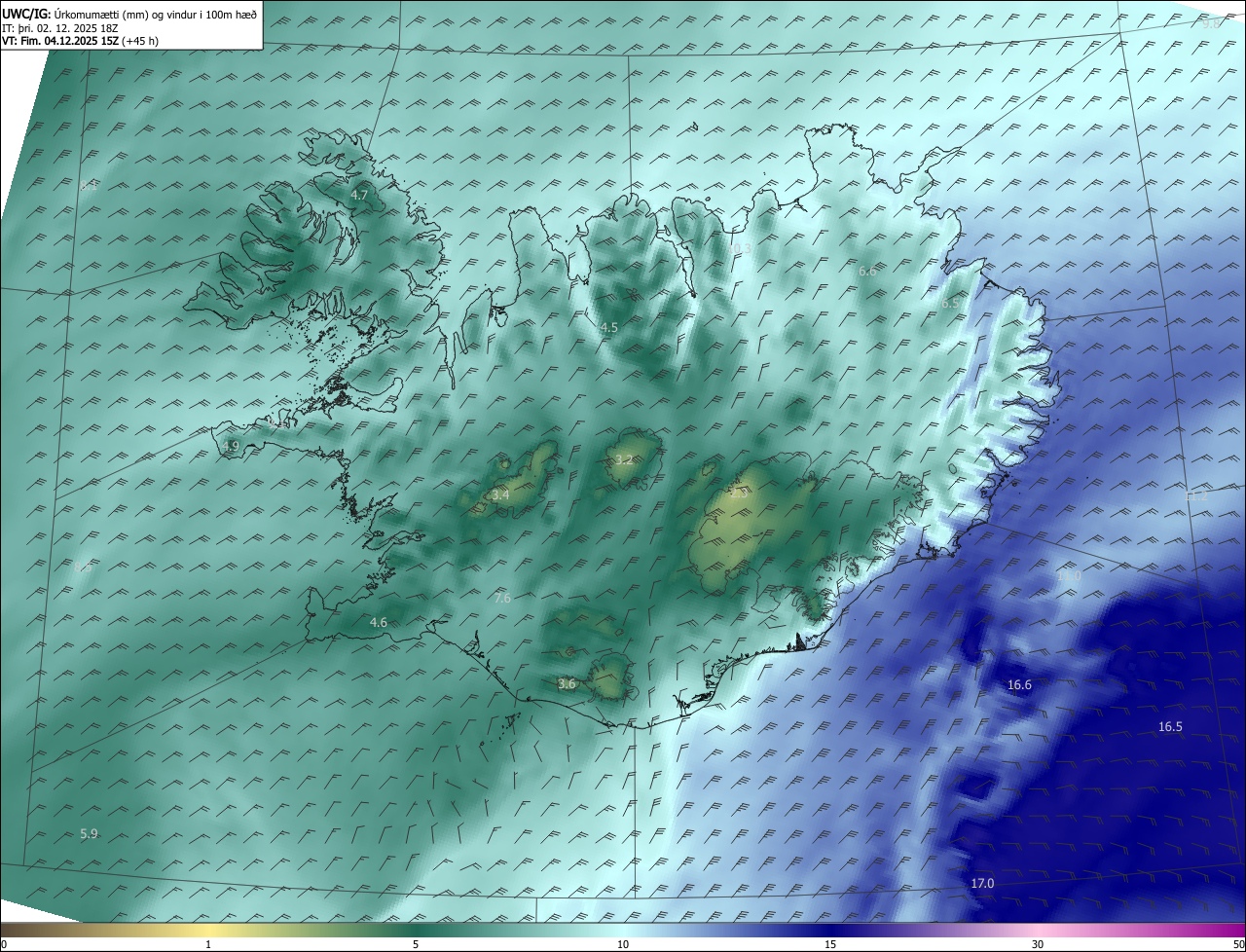Viewport: 1246px width, 952px height.
Task: Click the 6.6 value in northeast Iceland
Action: click(x=867, y=271)
